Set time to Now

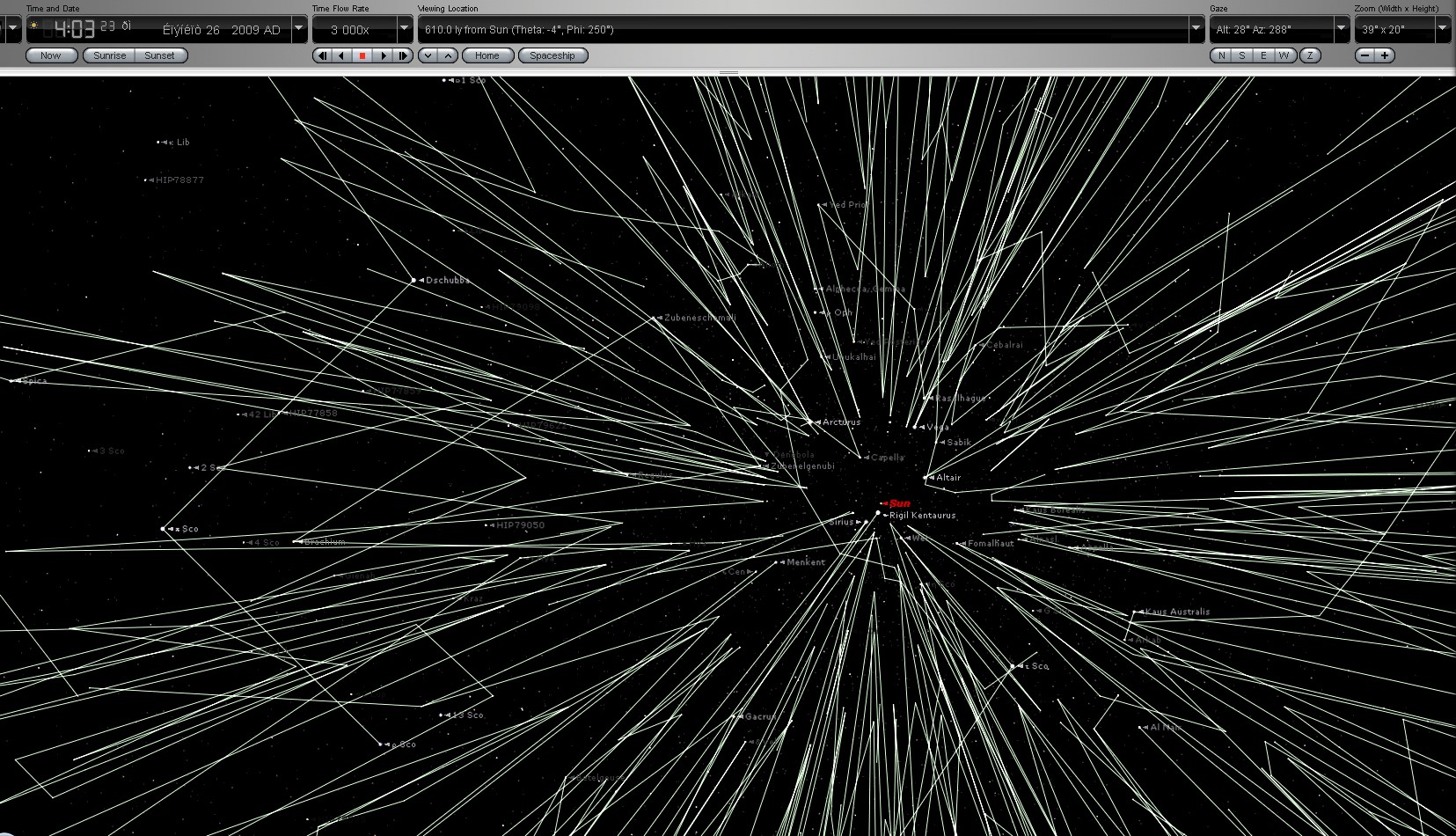(x=51, y=55)
